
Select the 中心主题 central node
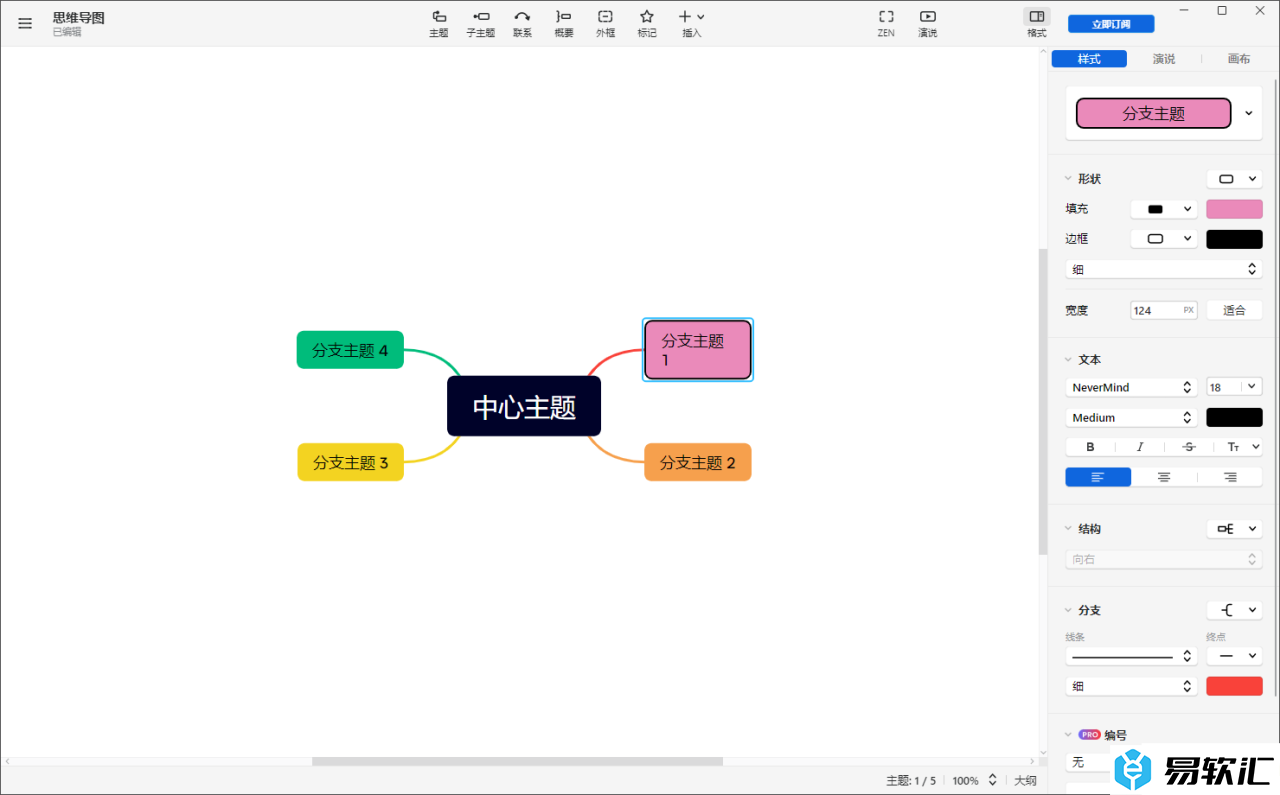524,406
